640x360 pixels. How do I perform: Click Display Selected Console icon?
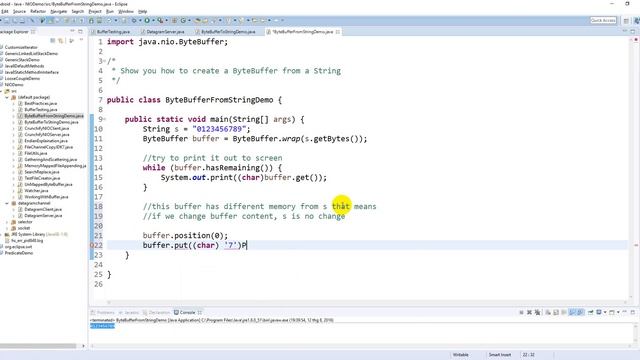pyautogui.click(x=599, y=312)
